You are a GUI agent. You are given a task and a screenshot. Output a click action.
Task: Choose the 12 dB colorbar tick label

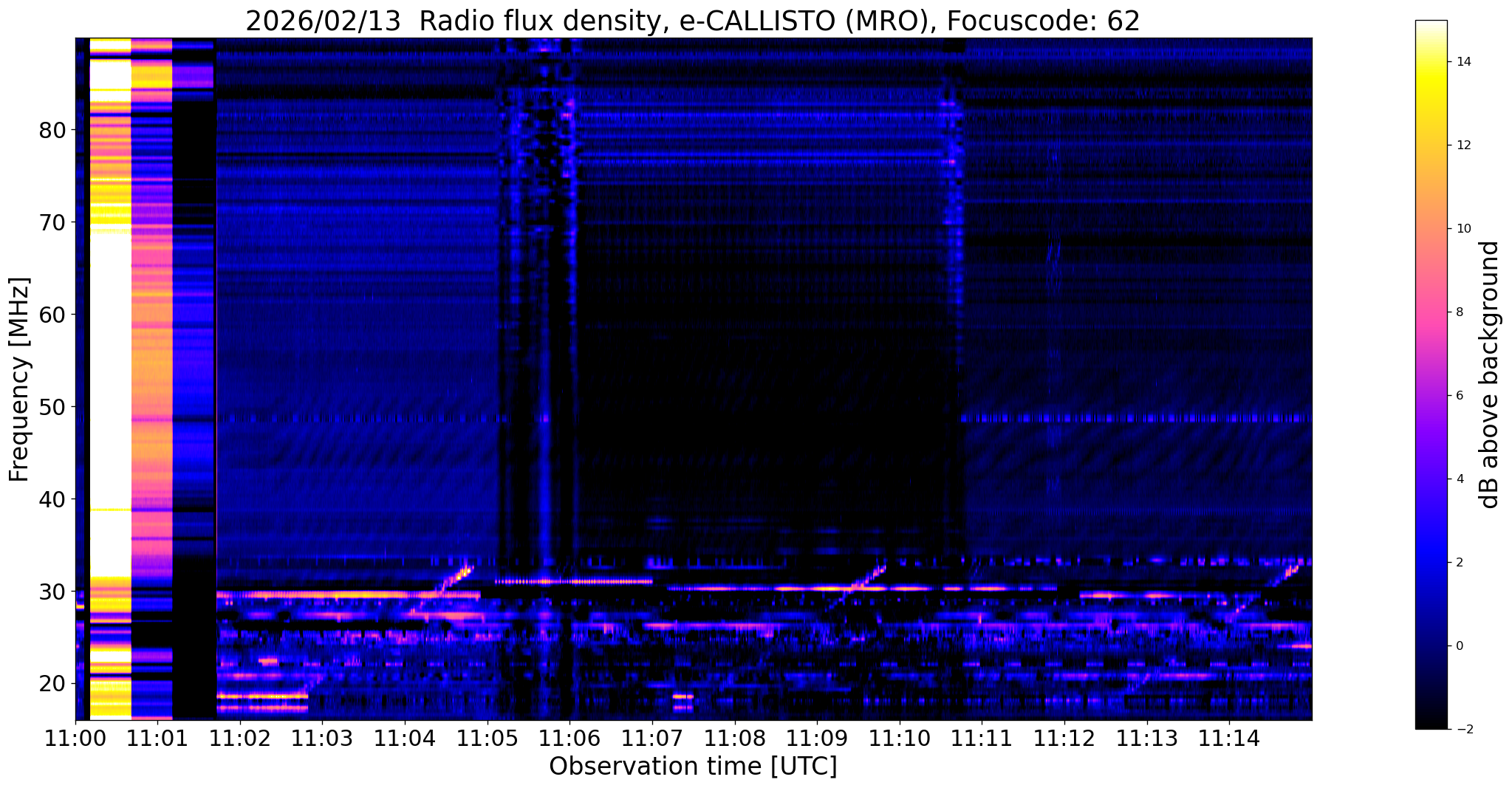click(x=1463, y=145)
